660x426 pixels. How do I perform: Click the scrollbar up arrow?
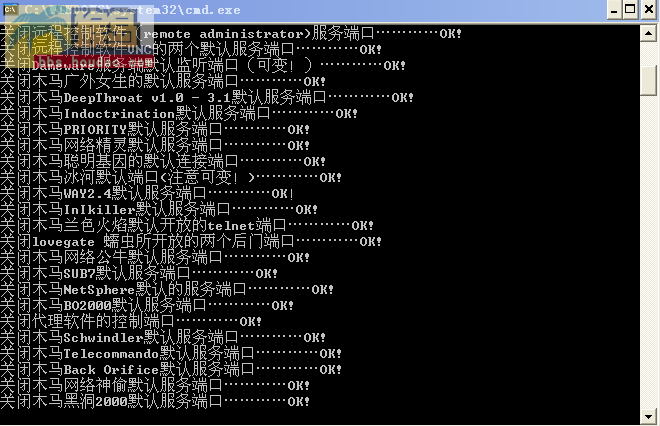tap(648, 34)
